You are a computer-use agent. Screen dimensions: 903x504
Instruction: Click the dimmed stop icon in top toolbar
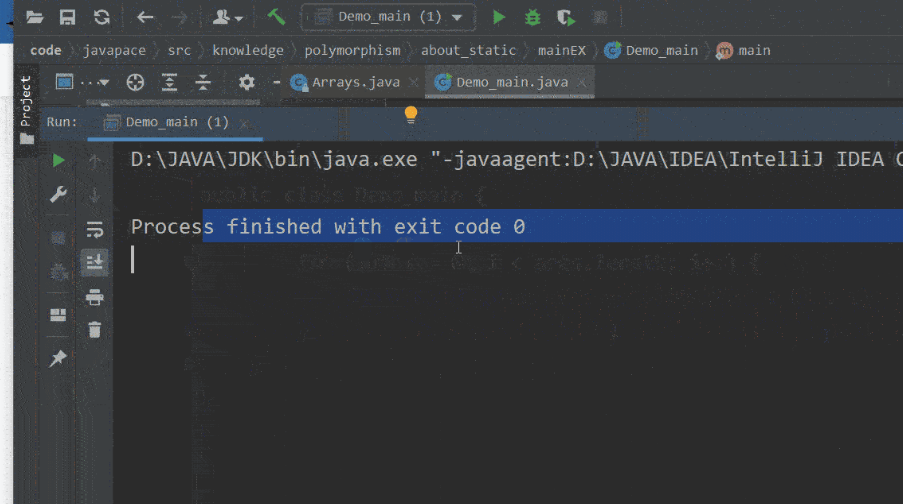600,17
